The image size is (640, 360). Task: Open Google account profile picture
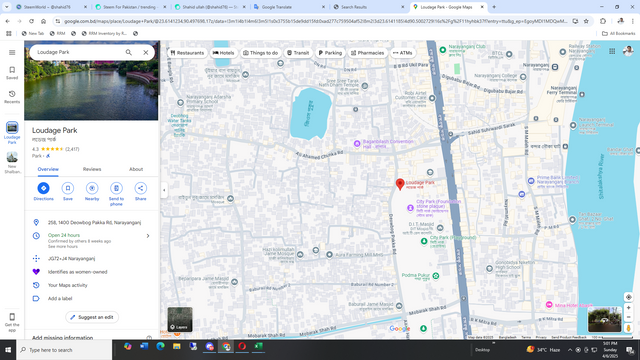[x=628, y=51]
